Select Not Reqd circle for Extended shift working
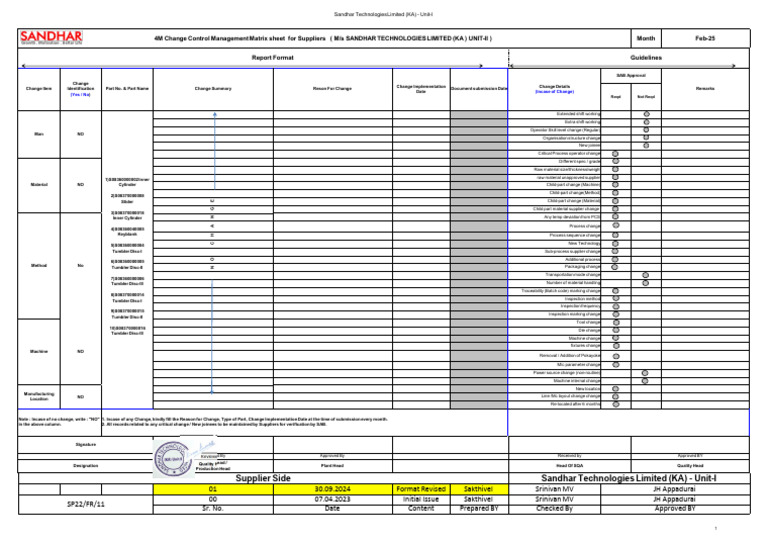Image resolution: width=768 pixels, height=543 pixels. click(x=647, y=114)
